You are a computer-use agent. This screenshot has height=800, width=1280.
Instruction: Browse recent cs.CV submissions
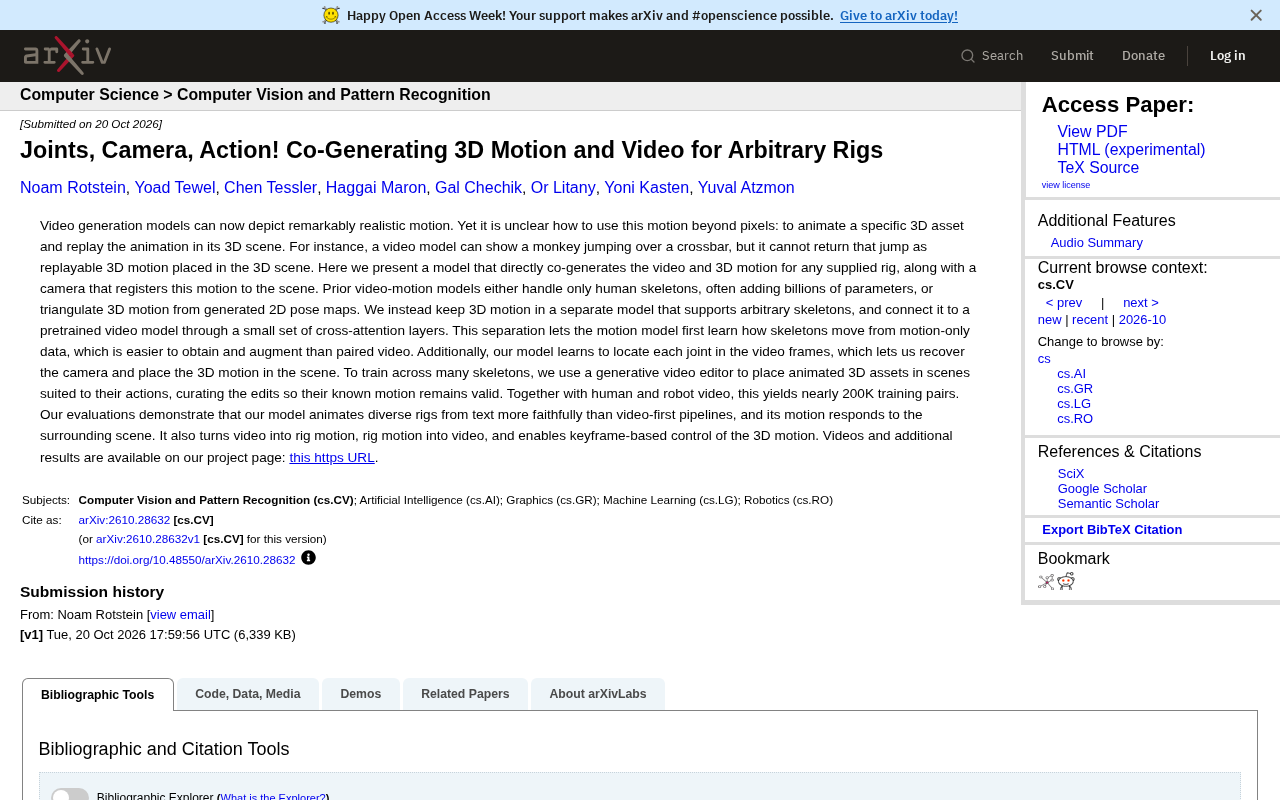(x=1090, y=320)
